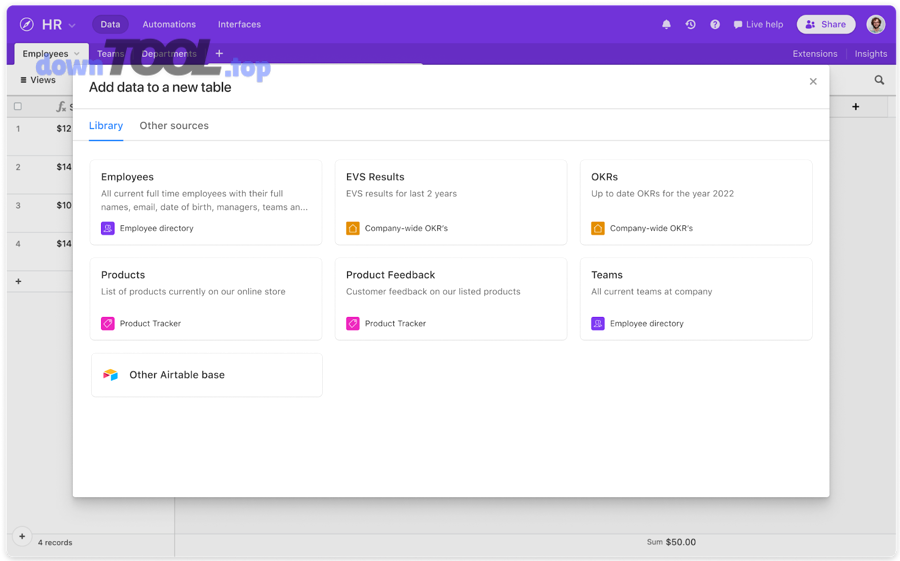Toggle the Views sidebar
Image resolution: width=900 pixels, height=561 pixels.
point(38,80)
